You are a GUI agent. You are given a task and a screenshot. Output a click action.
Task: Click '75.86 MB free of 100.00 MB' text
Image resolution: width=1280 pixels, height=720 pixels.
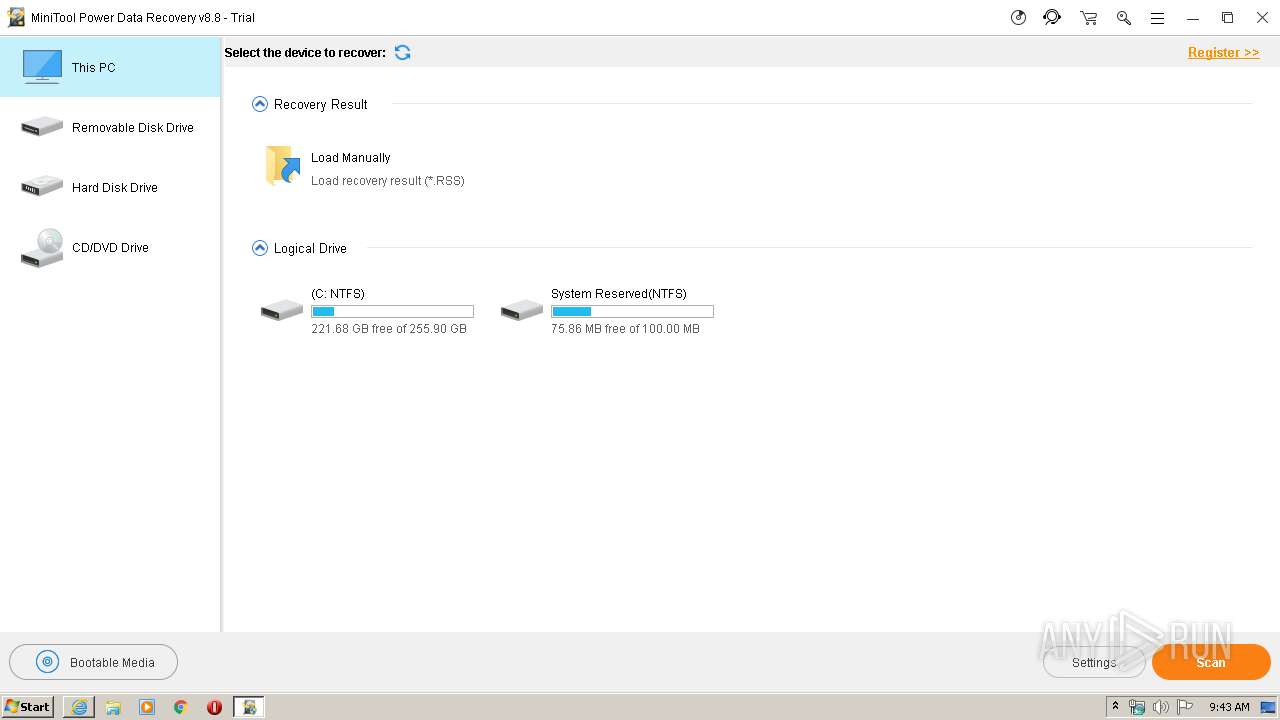(625, 329)
